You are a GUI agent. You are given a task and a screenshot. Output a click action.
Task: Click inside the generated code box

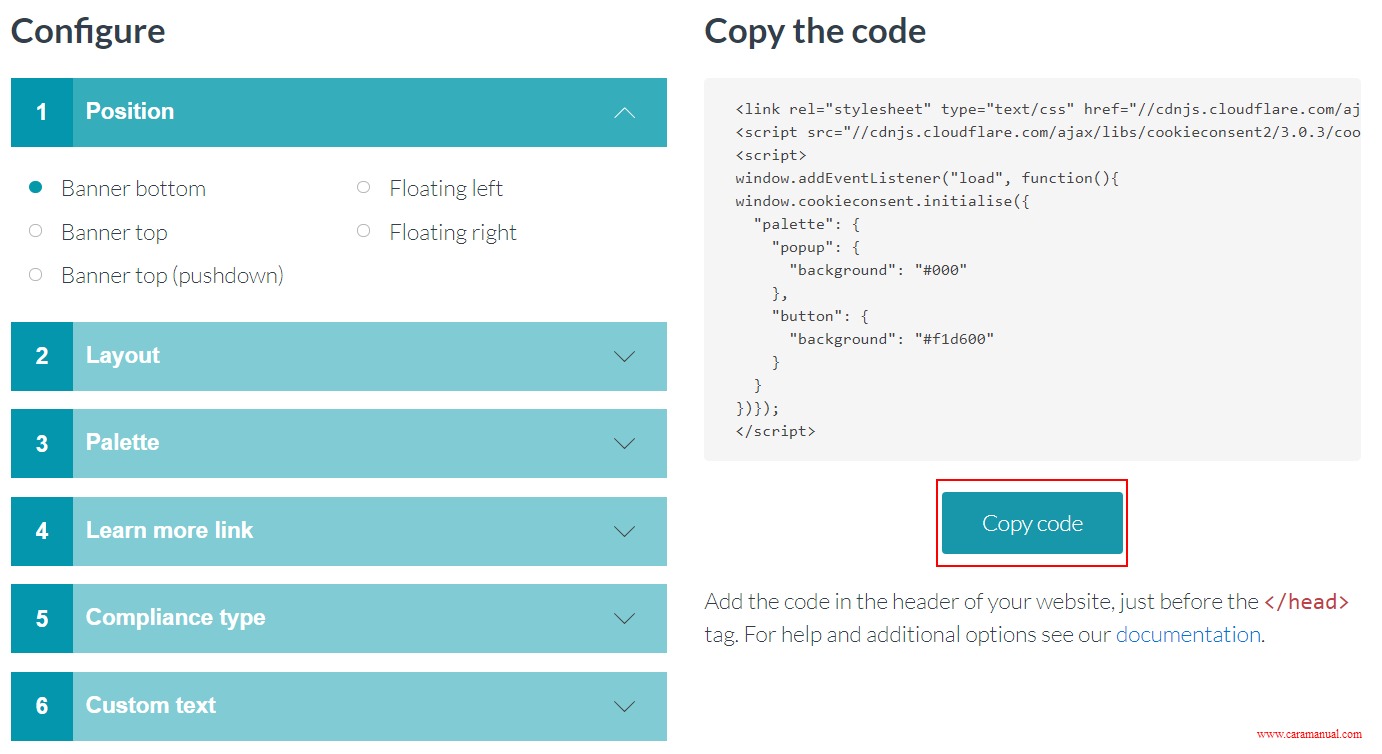coord(1032,269)
